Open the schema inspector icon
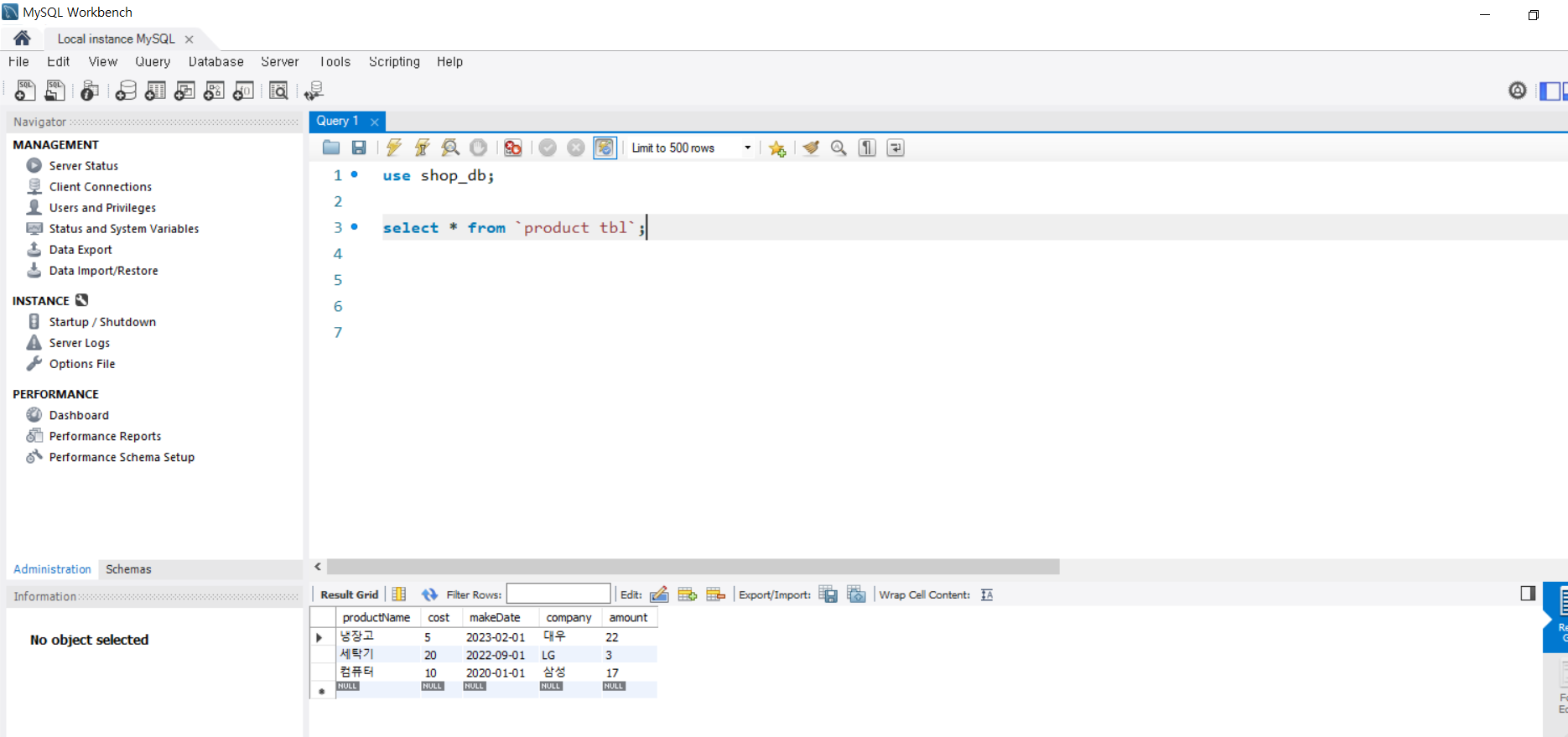1568x737 pixels. pyautogui.click(x=90, y=91)
